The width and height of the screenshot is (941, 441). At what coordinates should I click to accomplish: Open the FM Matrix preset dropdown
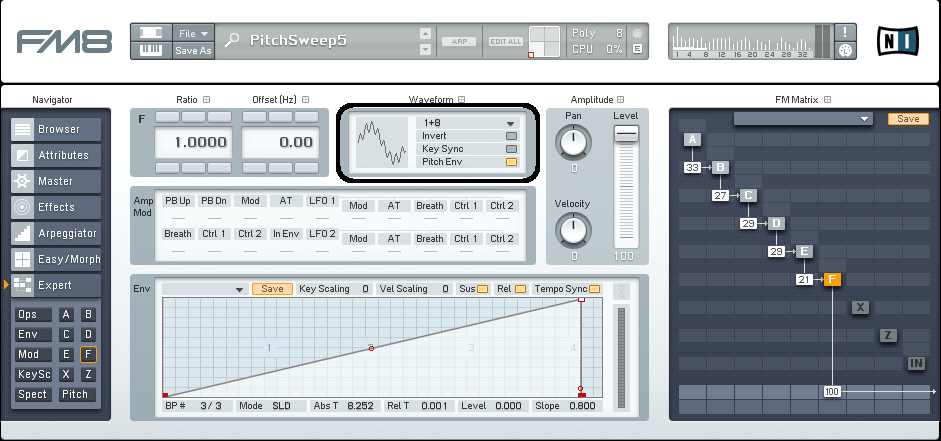pos(803,119)
